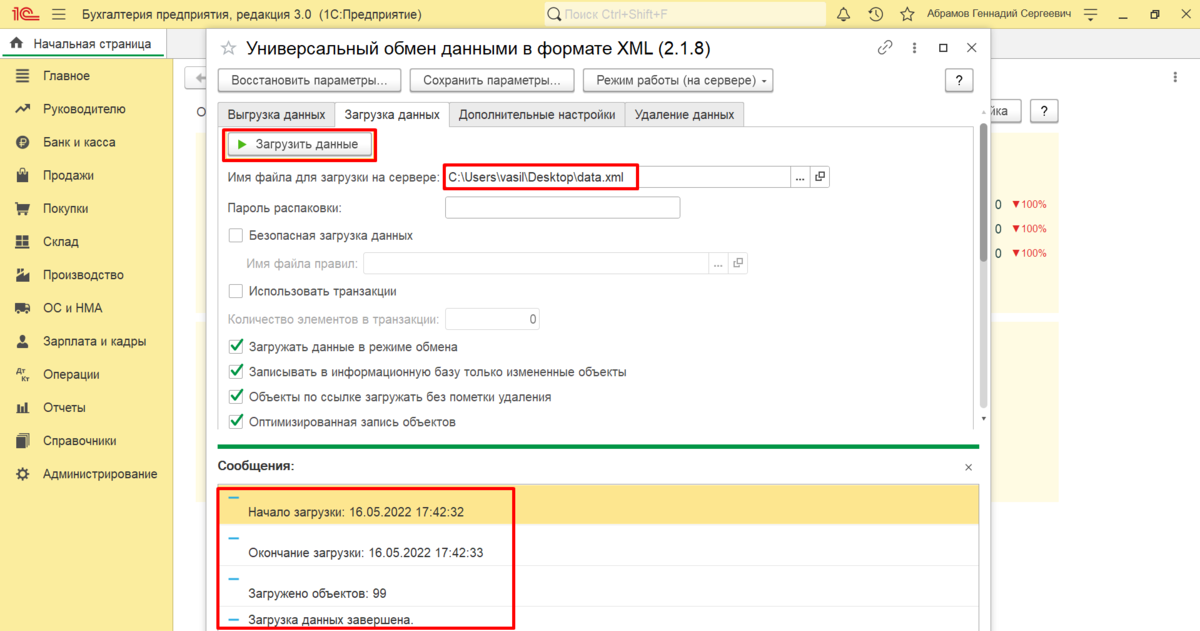Open Удаление данных tab
This screenshot has height=631, width=1200.
[685, 115]
